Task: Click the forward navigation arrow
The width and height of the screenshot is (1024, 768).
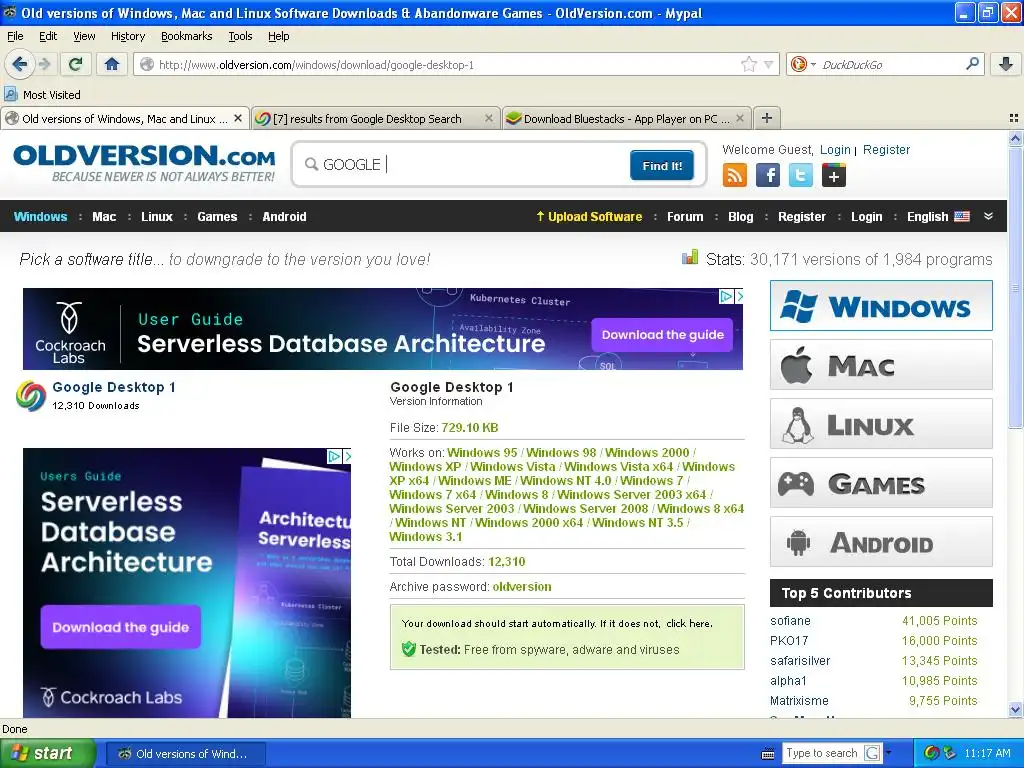Action: [44, 64]
